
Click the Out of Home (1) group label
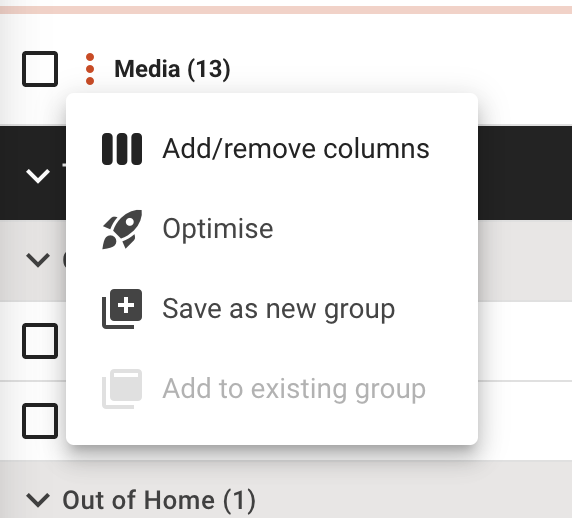coord(159,500)
